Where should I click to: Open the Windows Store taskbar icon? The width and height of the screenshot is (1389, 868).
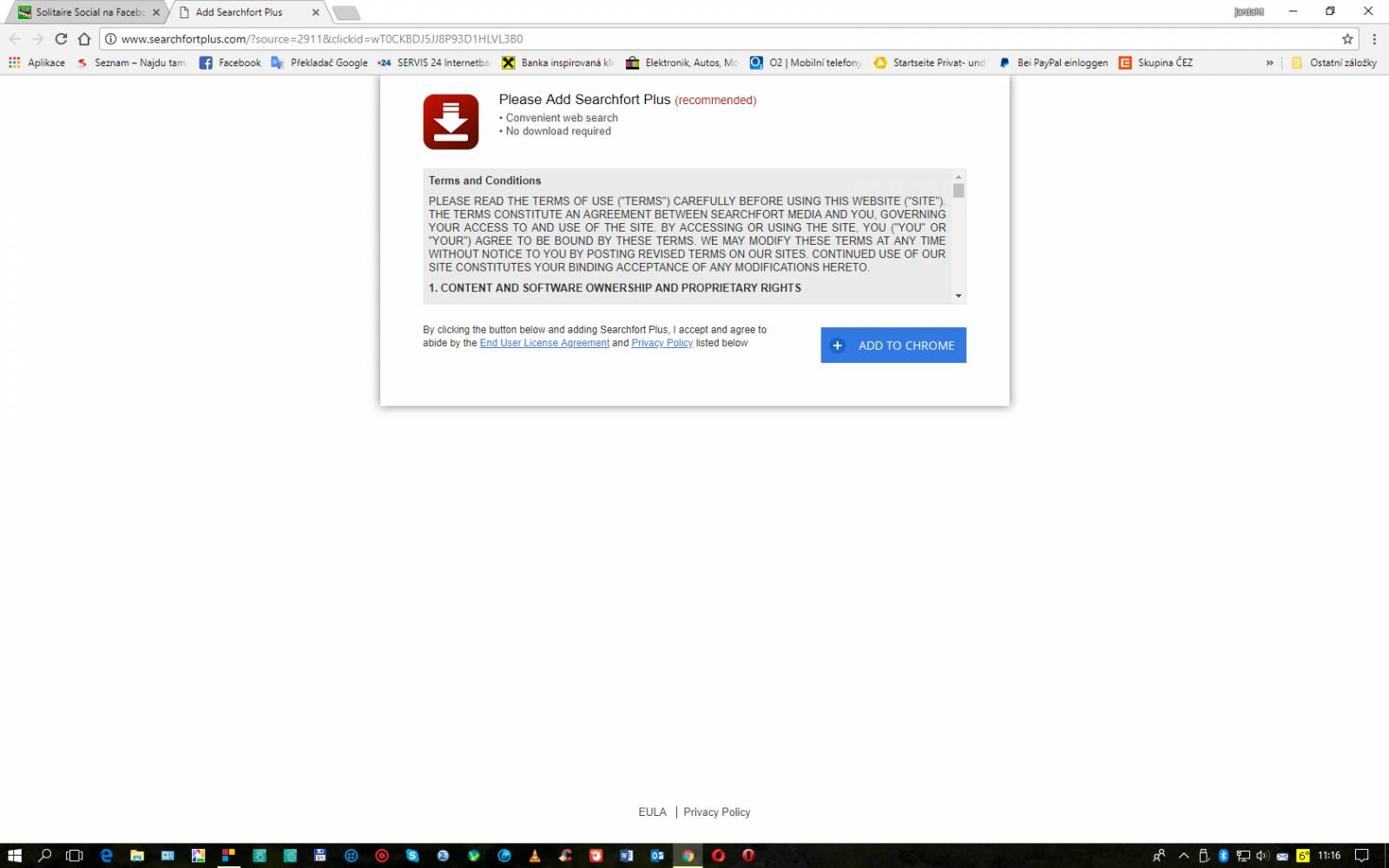tap(229, 855)
